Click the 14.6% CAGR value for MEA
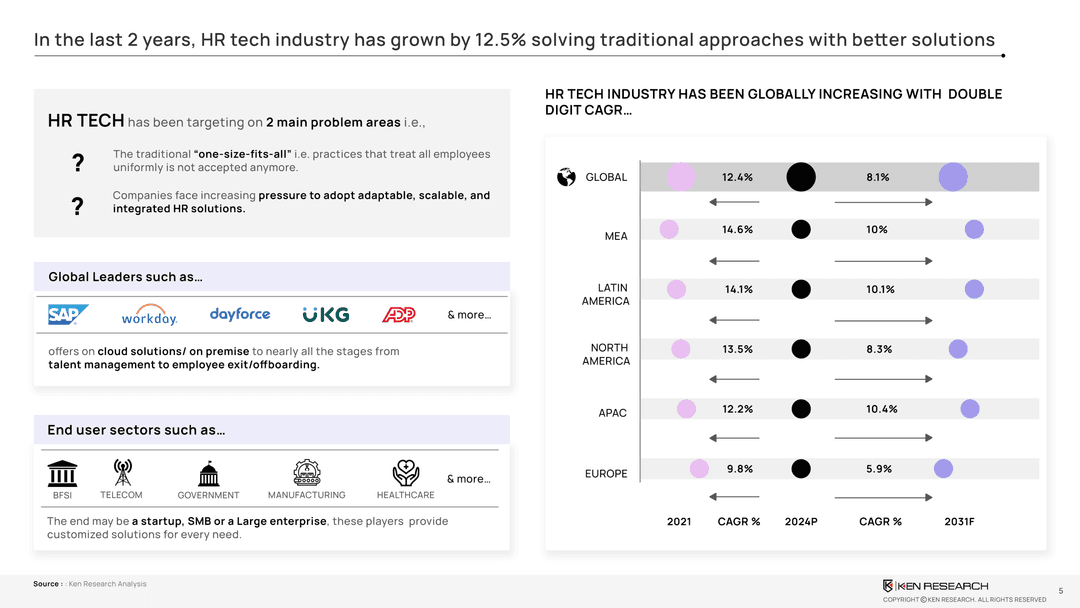 pos(737,230)
